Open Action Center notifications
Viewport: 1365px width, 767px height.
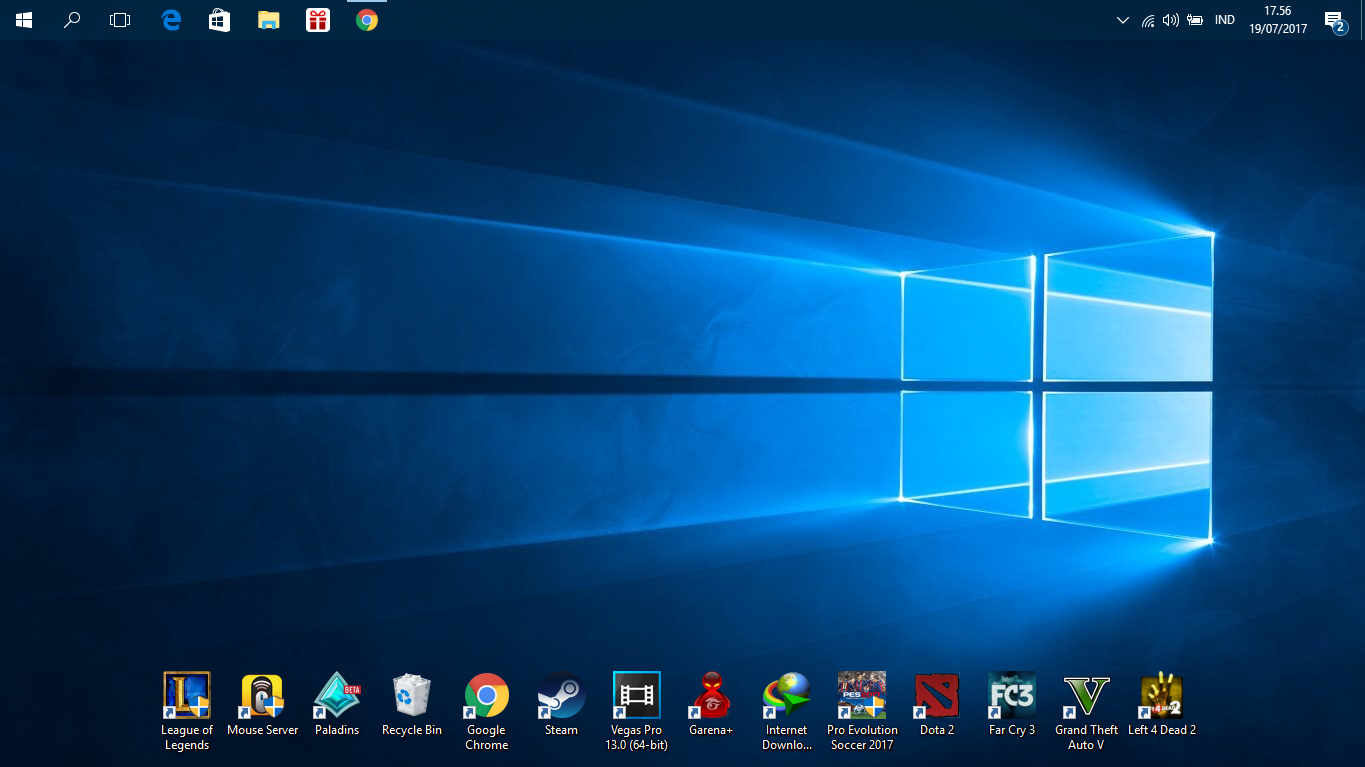[1332, 19]
